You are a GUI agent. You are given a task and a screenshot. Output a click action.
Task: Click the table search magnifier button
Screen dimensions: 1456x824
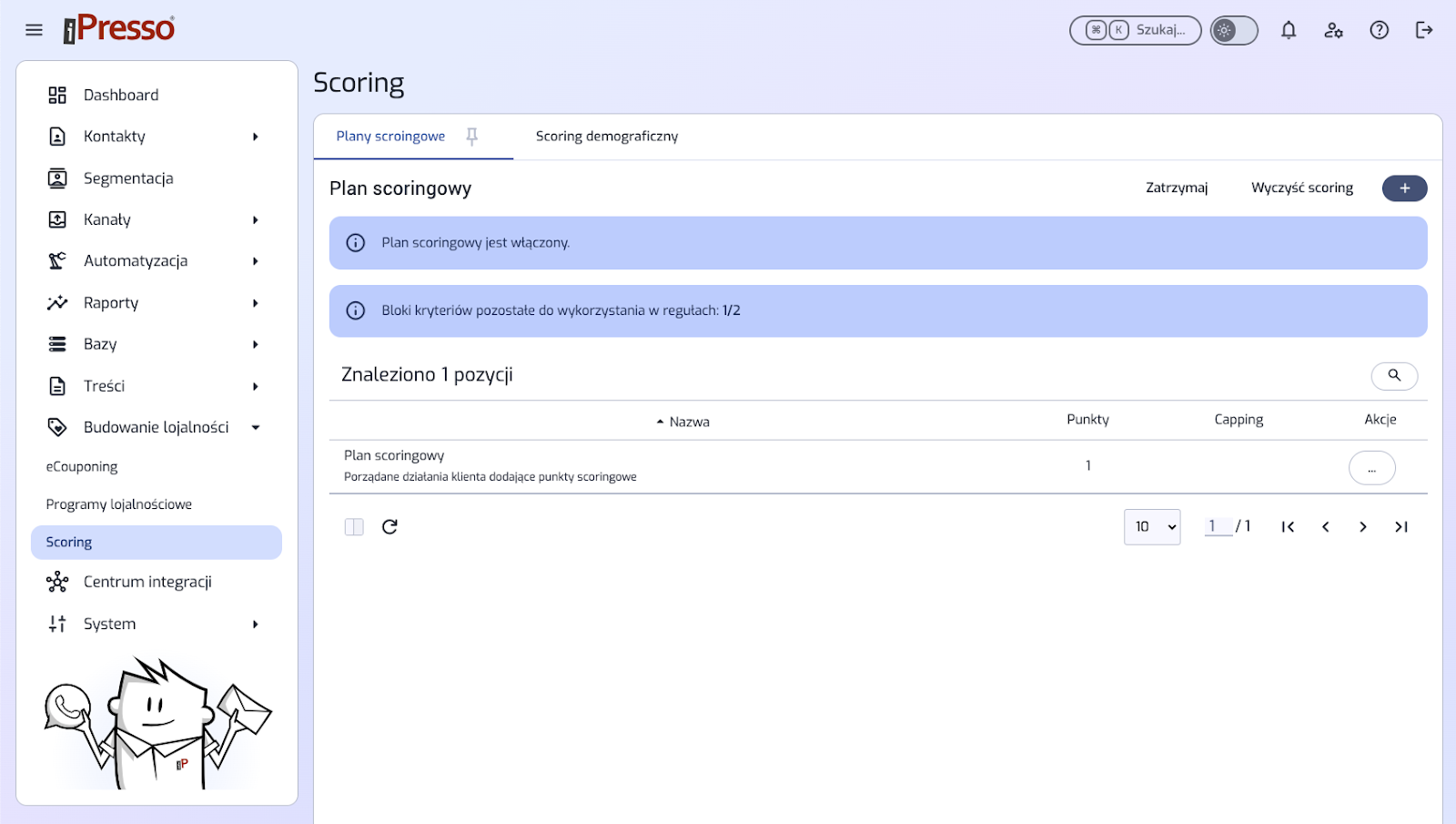pos(1394,375)
